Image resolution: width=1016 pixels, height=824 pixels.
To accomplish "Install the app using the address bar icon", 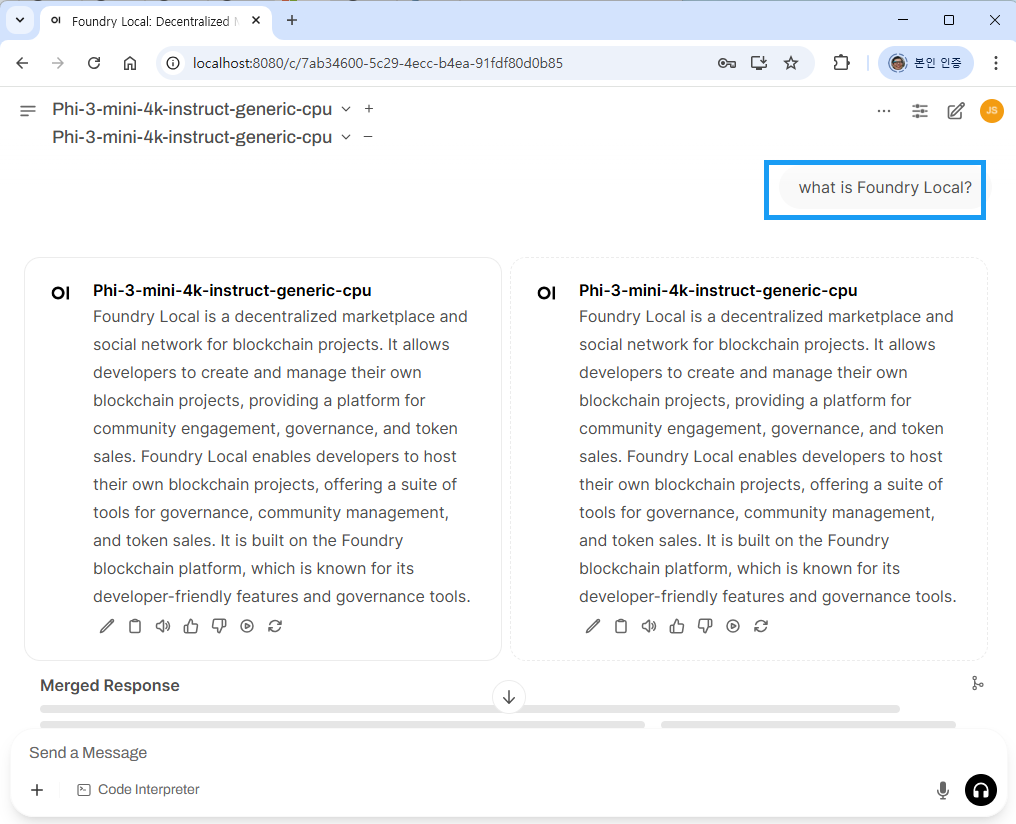I will (759, 63).
